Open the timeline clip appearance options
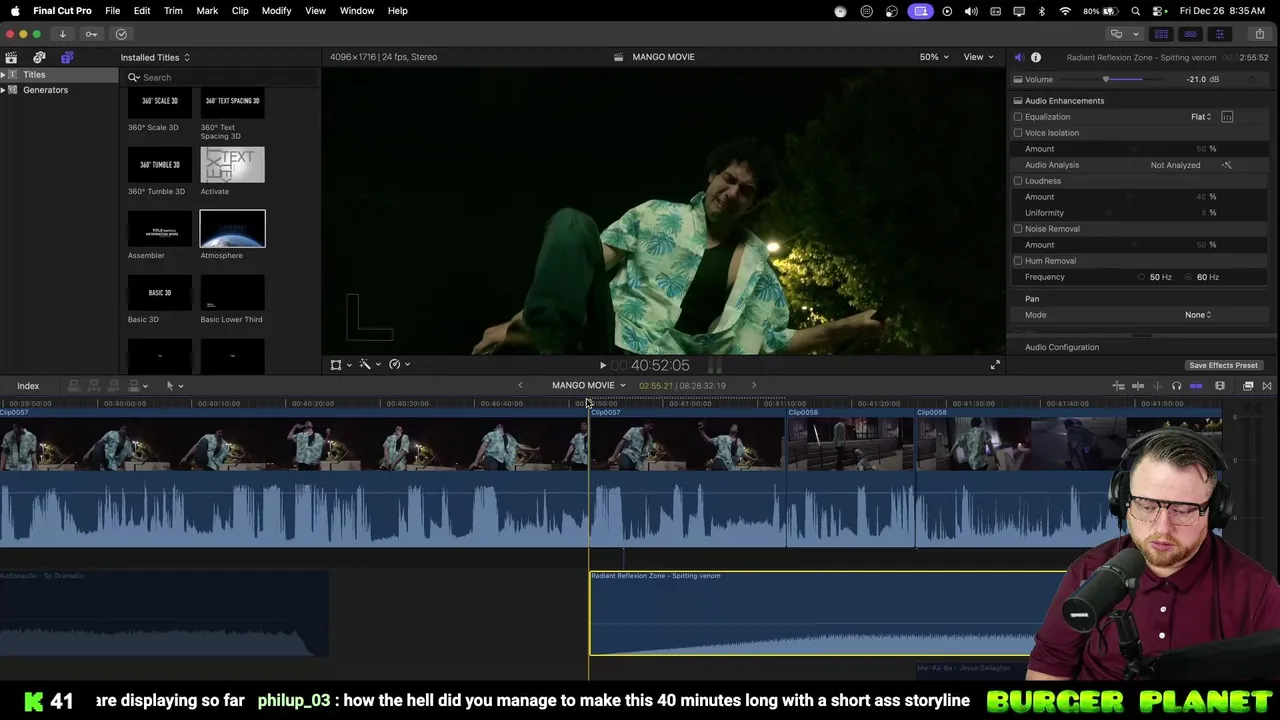The height and width of the screenshot is (720, 1280). coord(1220,386)
